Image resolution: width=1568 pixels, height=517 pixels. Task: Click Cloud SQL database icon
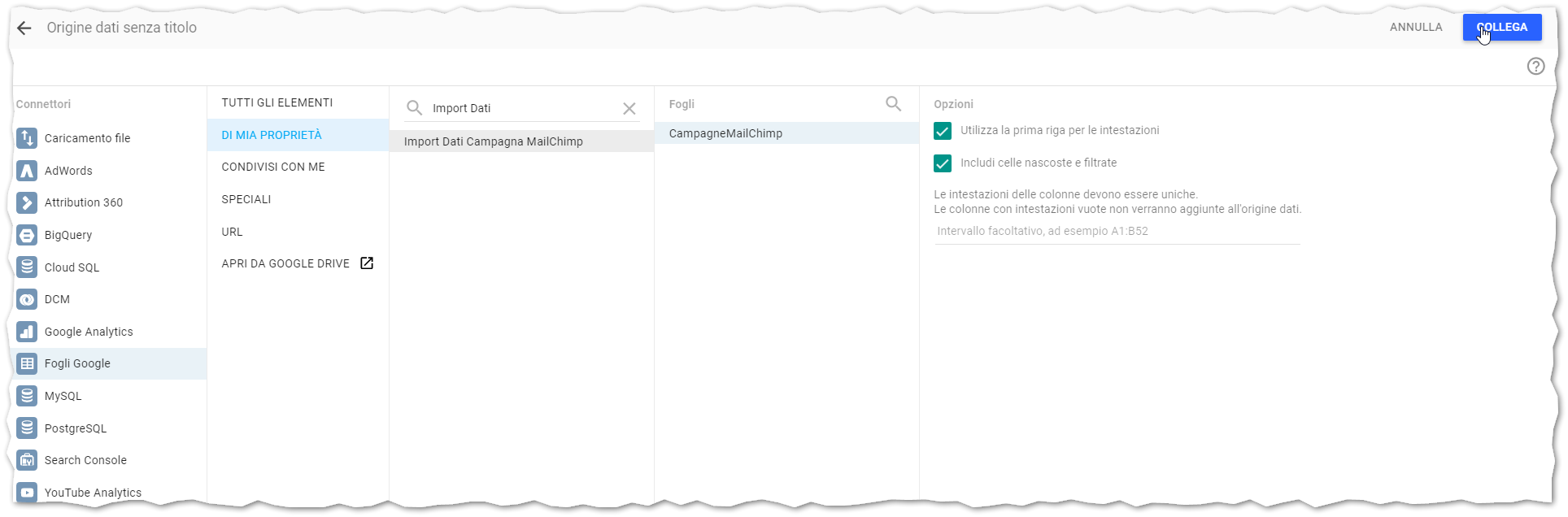point(27,267)
